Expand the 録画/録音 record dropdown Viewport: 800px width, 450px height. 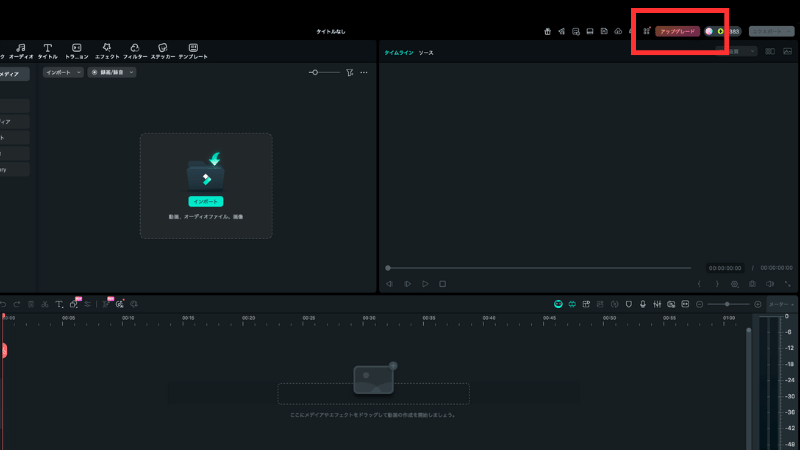coord(112,73)
